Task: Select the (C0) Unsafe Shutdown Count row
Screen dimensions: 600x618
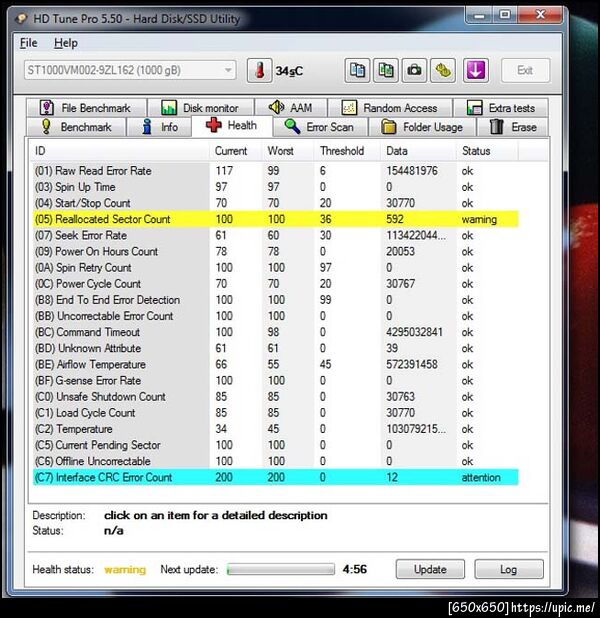Action: pos(275,397)
